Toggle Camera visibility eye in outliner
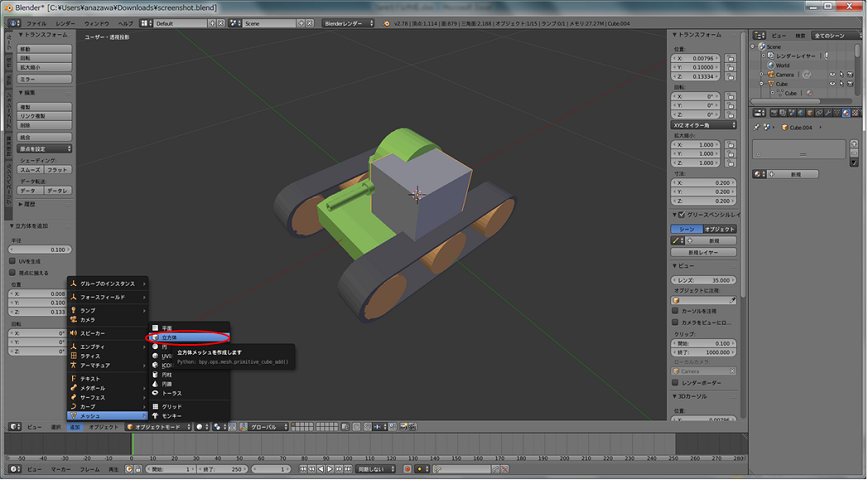The height and width of the screenshot is (480, 868). (x=831, y=74)
